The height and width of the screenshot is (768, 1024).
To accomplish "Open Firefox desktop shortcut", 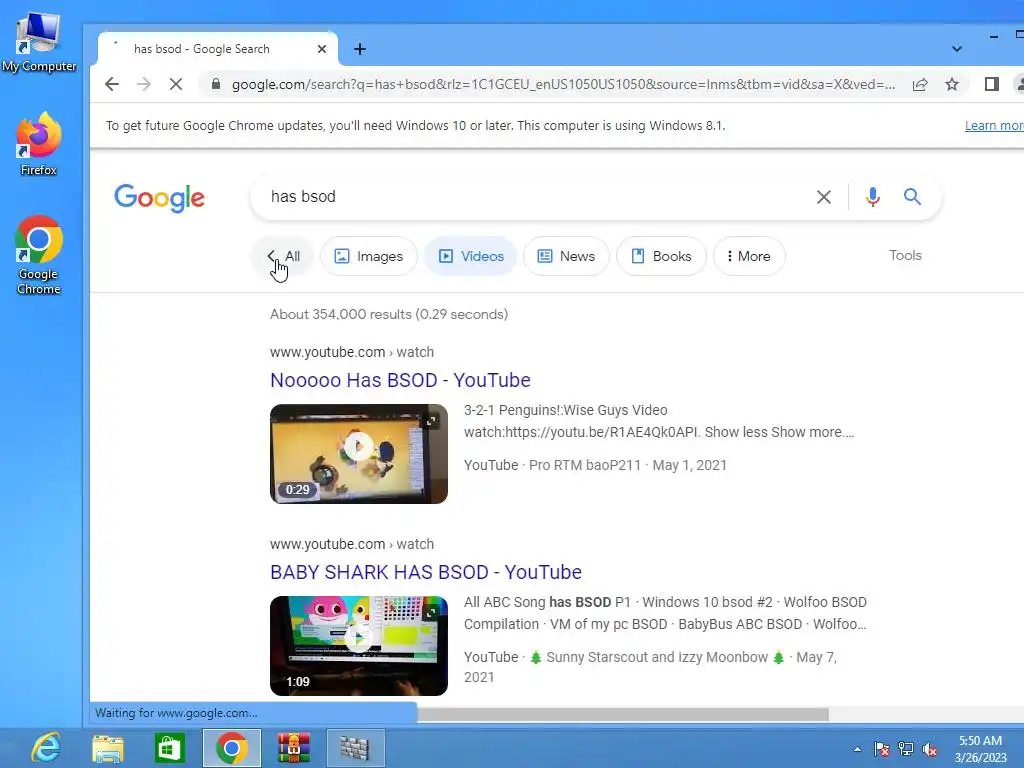I will [x=39, y=144].
